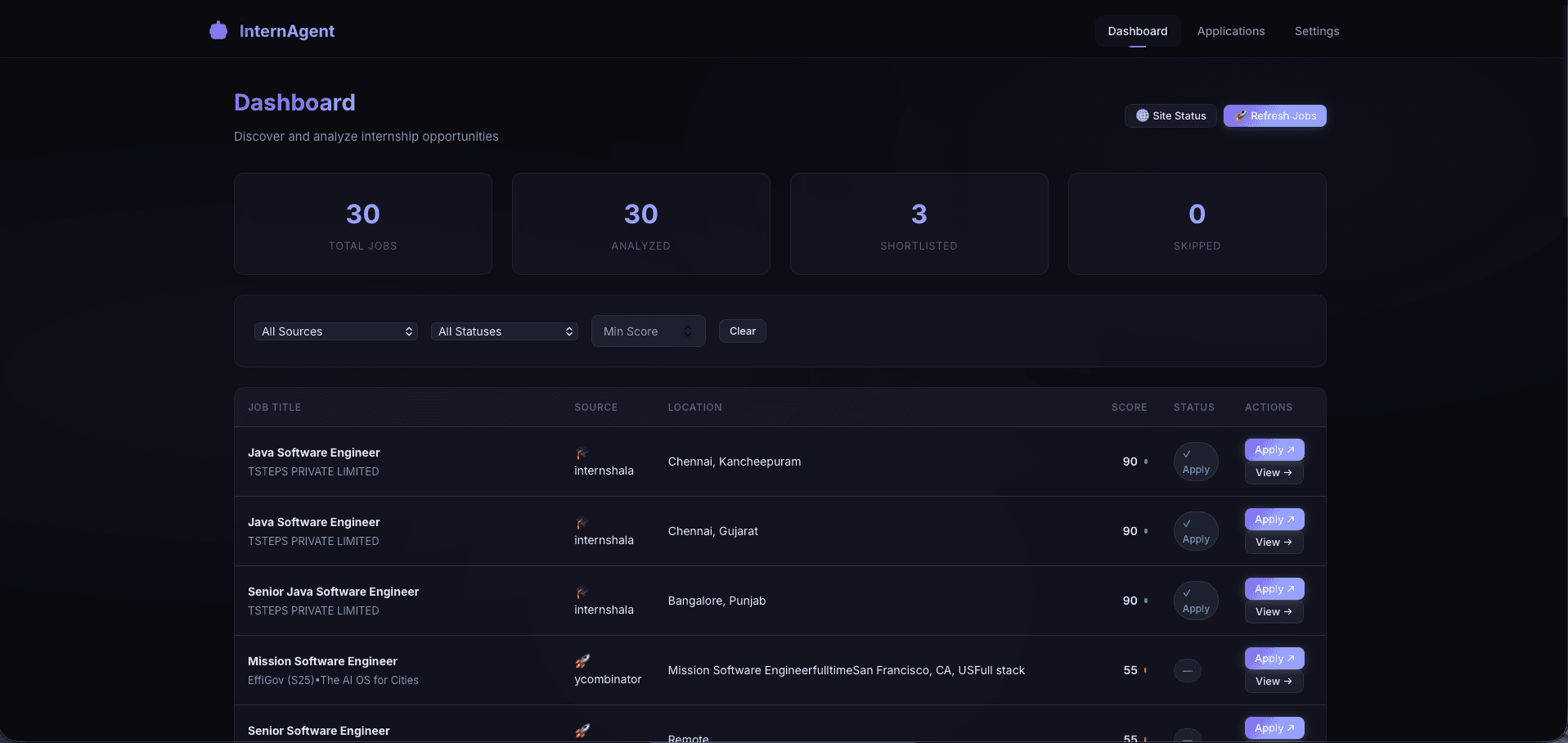
Task: Click the Job Title column header
Action: coord(275,408)
